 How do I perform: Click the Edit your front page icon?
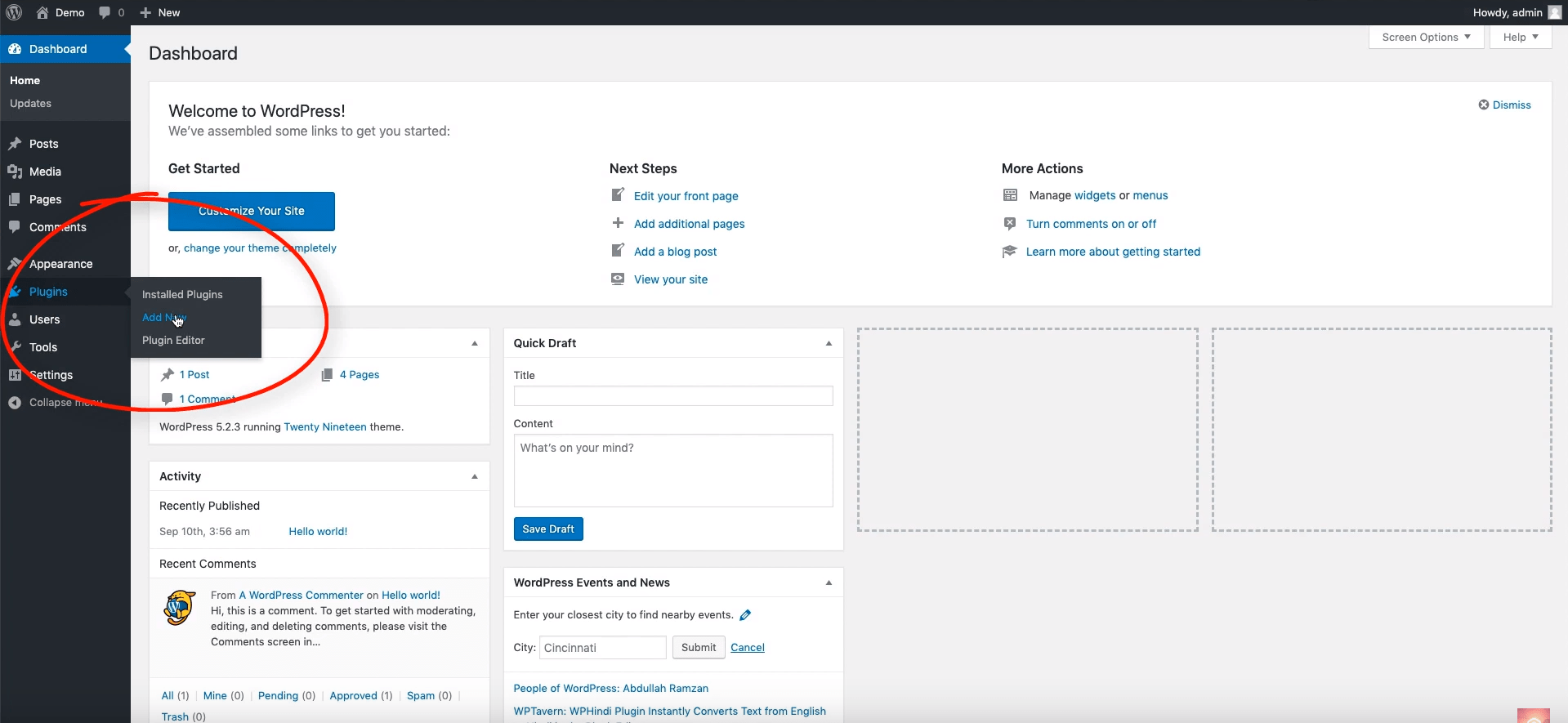pos(619,195)
